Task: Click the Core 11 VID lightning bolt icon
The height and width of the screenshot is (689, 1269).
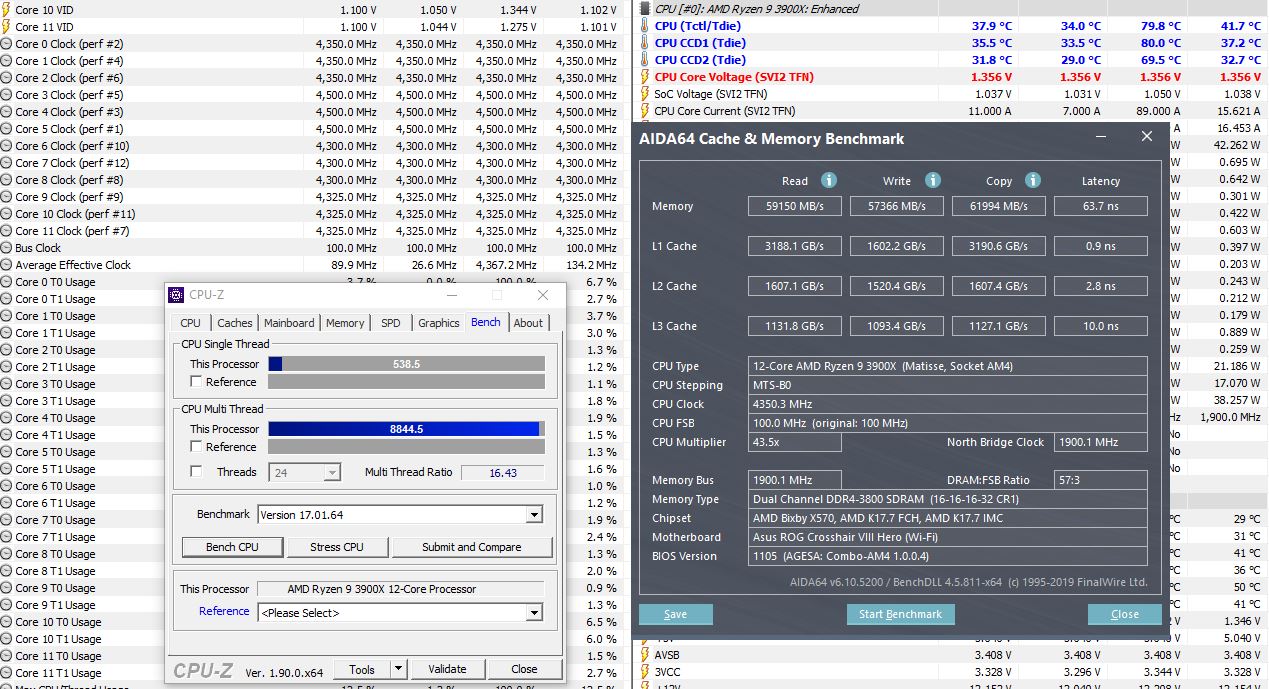Action: (x=6, y=27)
